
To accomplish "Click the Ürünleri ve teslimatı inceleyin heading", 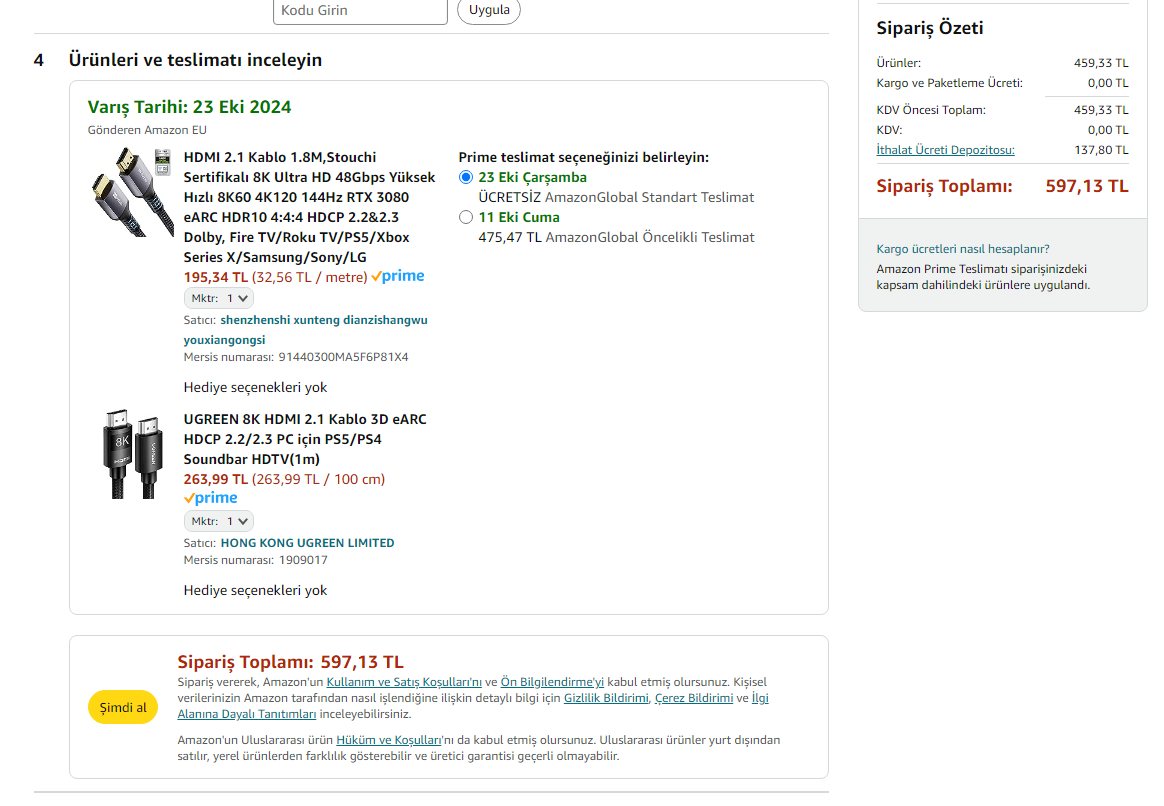I will coord(195,60).
